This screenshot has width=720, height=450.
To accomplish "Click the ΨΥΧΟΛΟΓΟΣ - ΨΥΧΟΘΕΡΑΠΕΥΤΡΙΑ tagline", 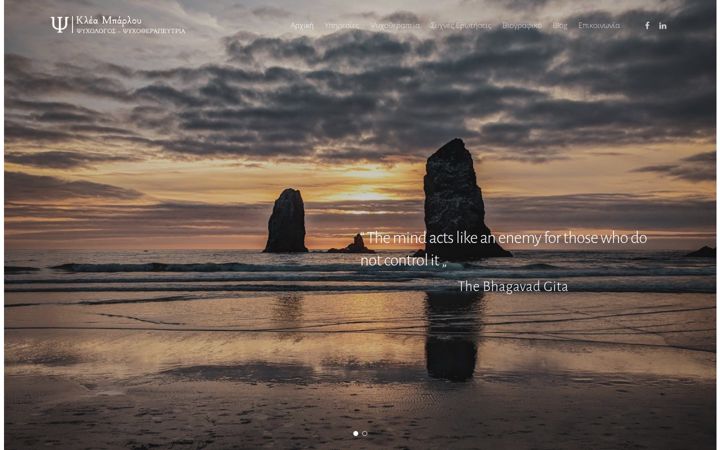I will point(131,31).
